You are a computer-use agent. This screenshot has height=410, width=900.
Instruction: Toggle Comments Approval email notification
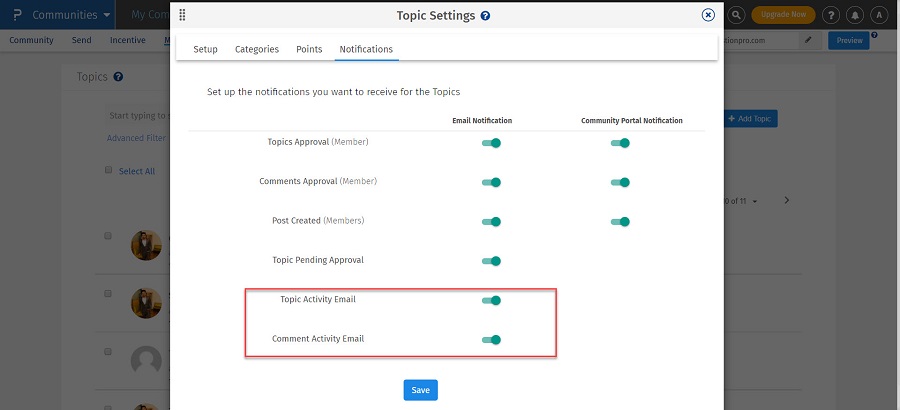click(x=491, y=182)
